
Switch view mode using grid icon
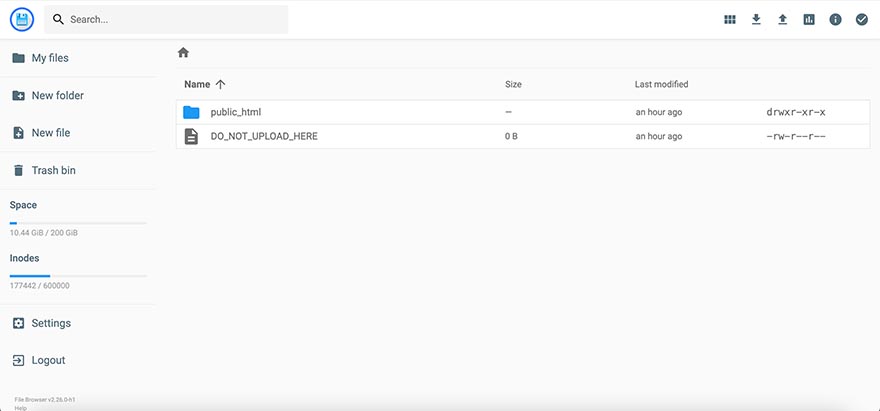(x=730, y=19)
